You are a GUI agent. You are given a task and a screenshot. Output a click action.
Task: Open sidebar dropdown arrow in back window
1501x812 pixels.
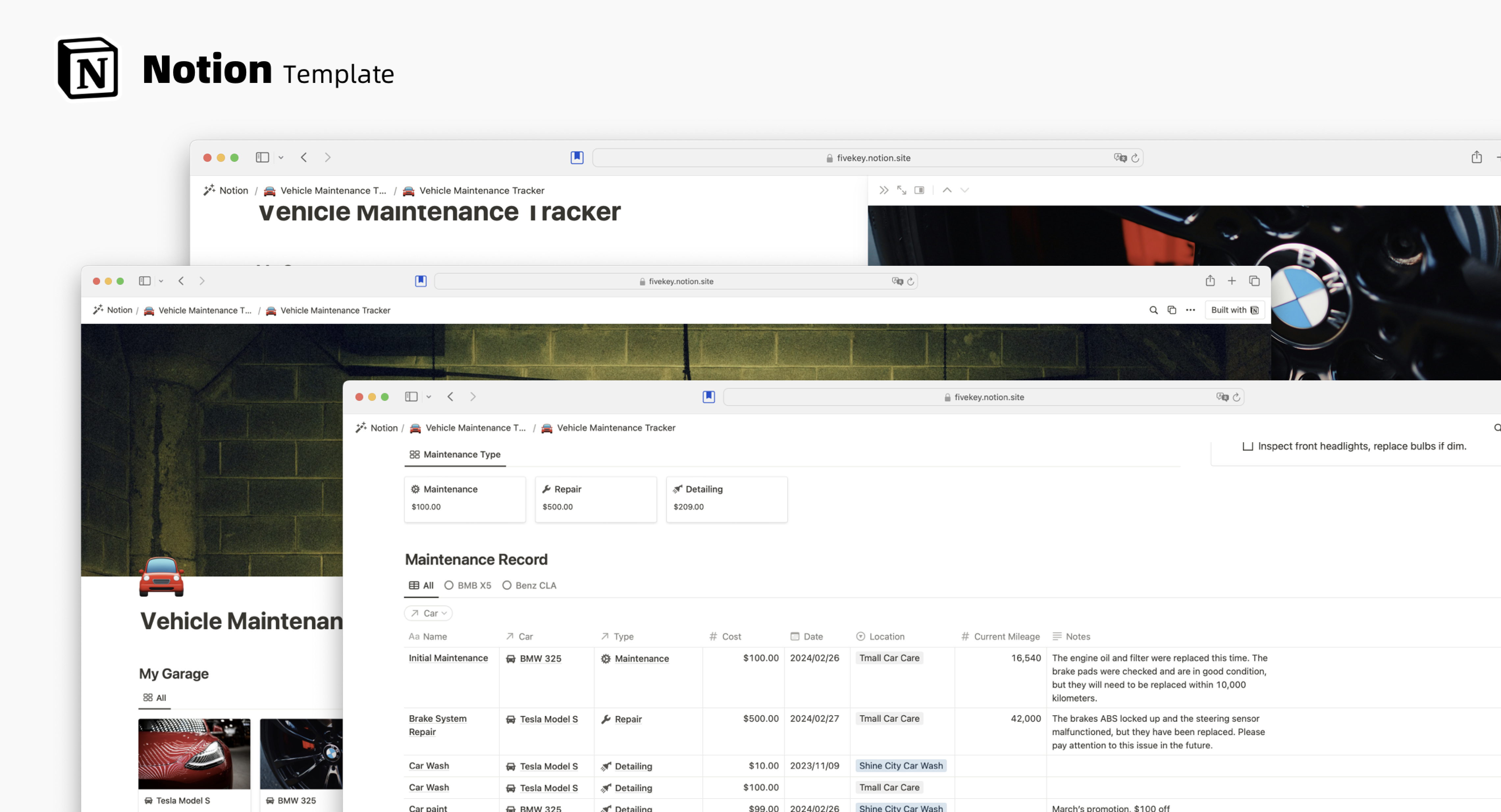coord(281,157)
